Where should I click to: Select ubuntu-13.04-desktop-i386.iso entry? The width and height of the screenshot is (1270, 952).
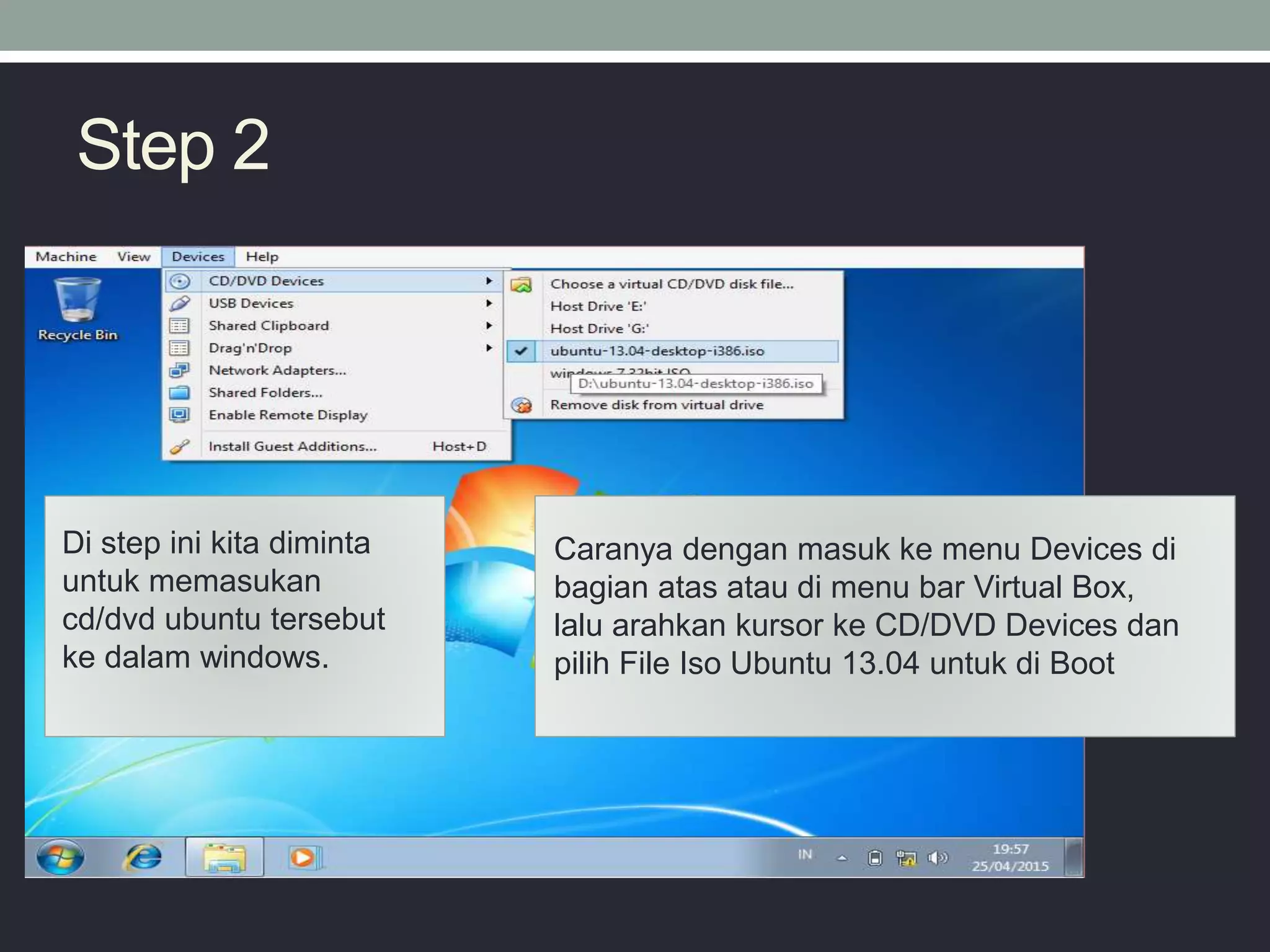[673, 351]
